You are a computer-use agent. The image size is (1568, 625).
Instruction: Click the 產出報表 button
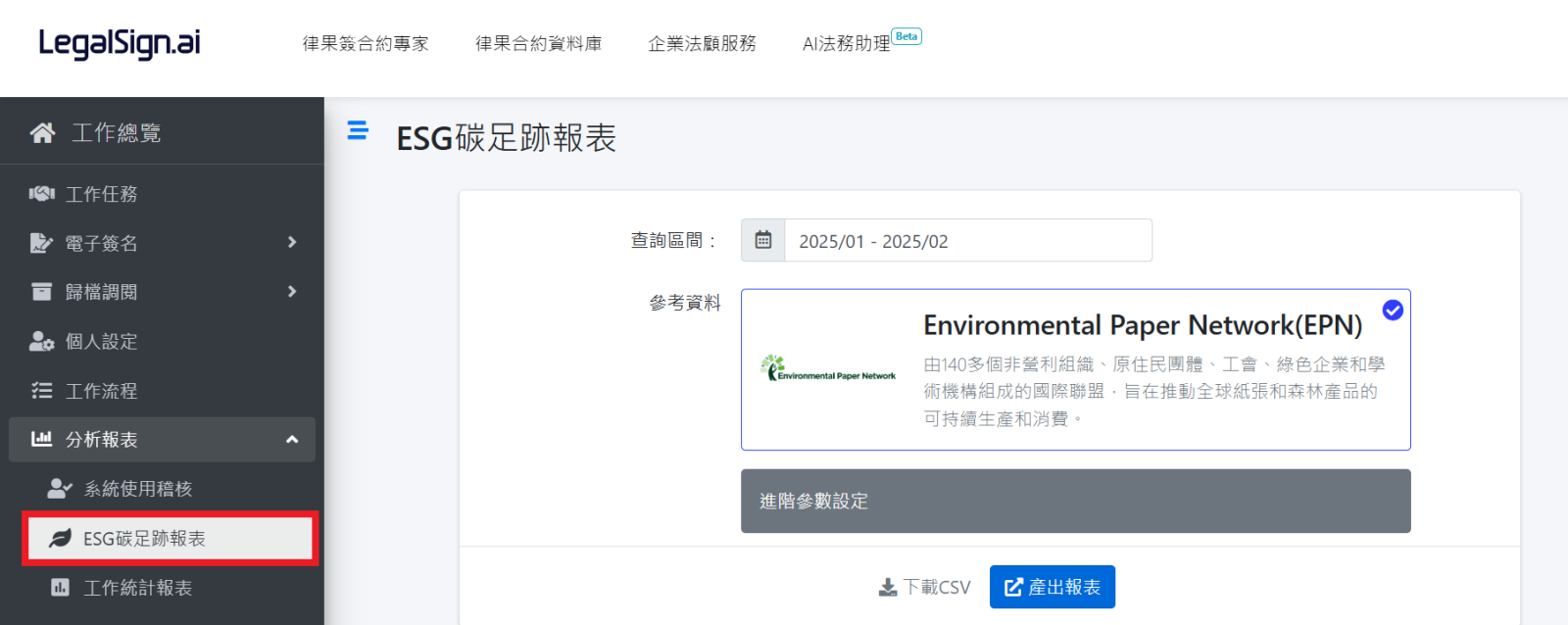click(x=1053, y=587)
